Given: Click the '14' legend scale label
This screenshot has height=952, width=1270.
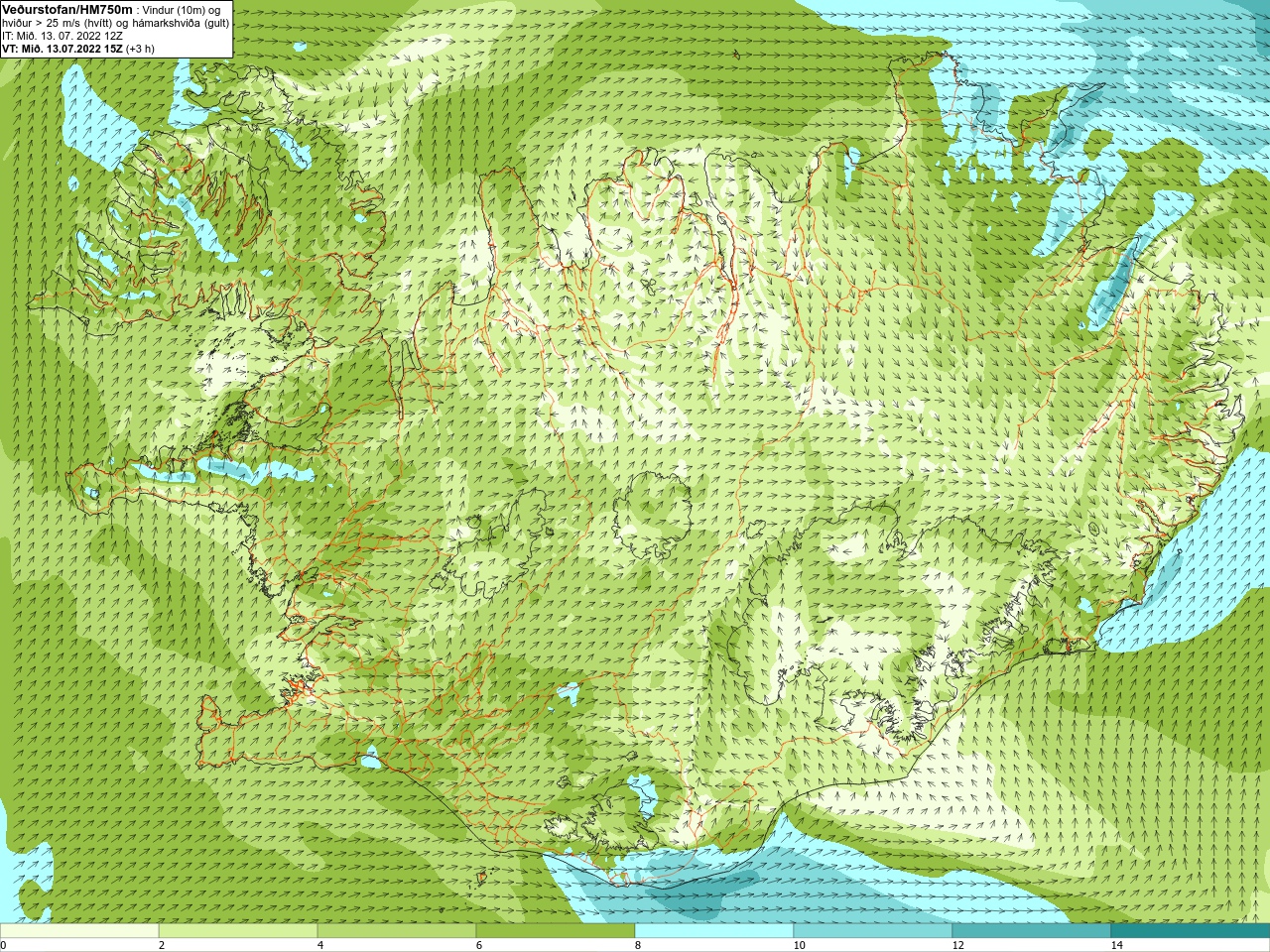Looking at the screenshot, I should click(x=1117, y=945).
